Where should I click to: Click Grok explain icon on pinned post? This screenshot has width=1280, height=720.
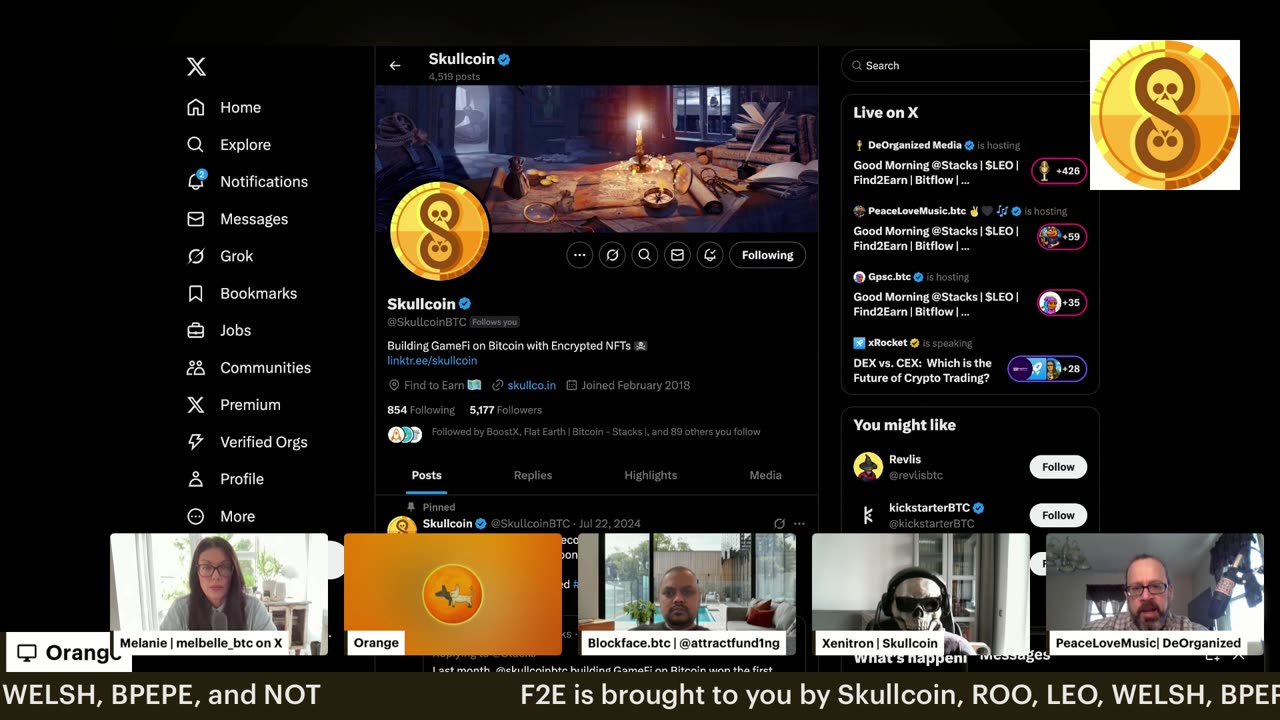(779, 523)
